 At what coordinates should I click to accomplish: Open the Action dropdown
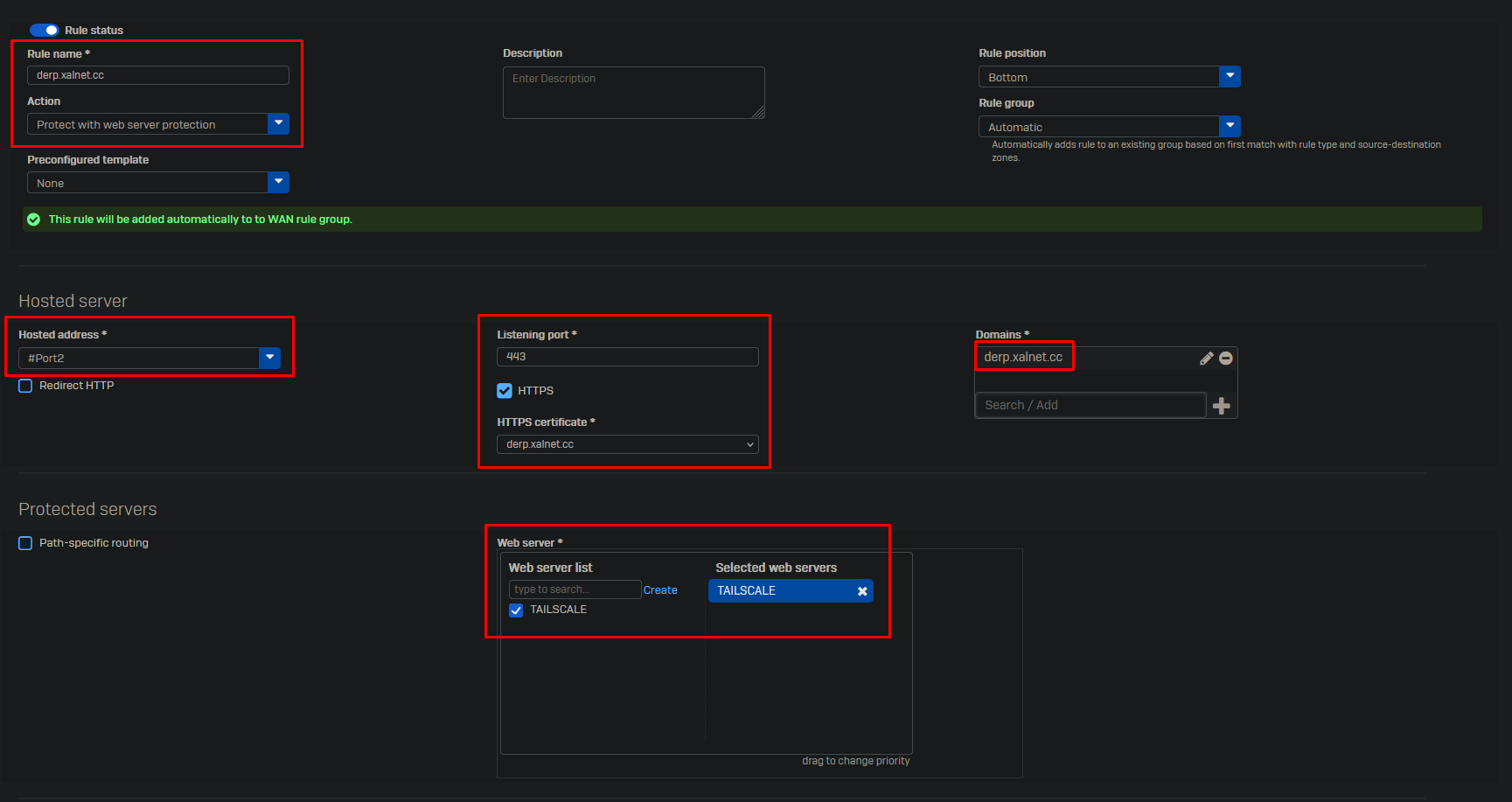click(x=278, y=124)
